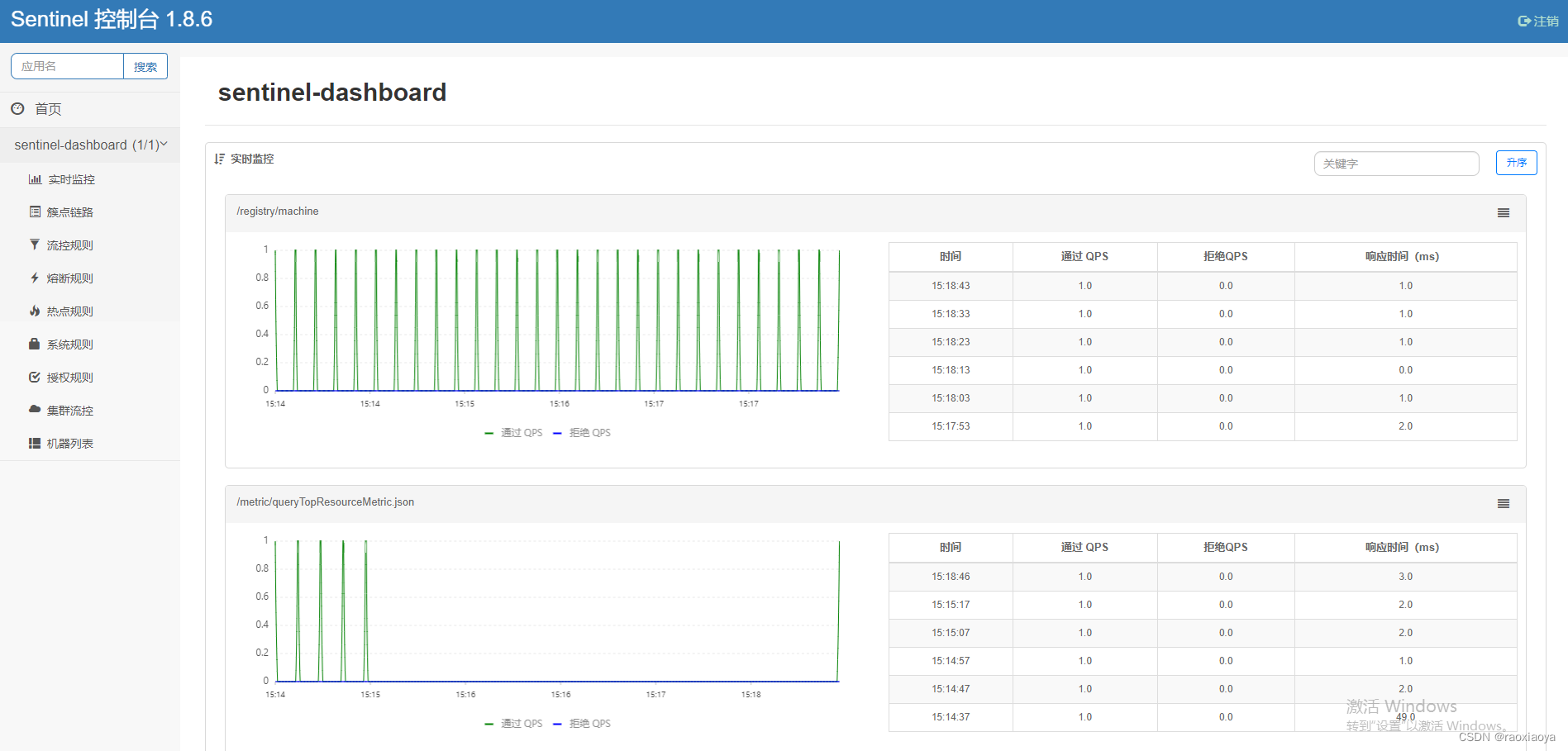This screenshot has height=751, width=1568.
Task: Select the 15:18:03 time cell
Action: click(951, 398)
